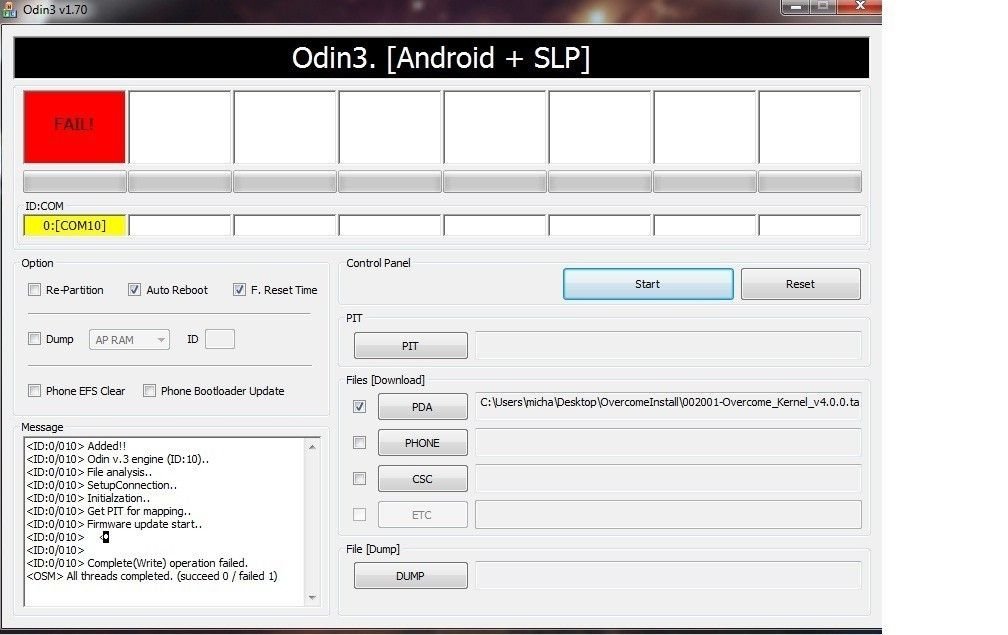Click the CSC file select button
The image size is (1008, 635).
pos(422,479)
